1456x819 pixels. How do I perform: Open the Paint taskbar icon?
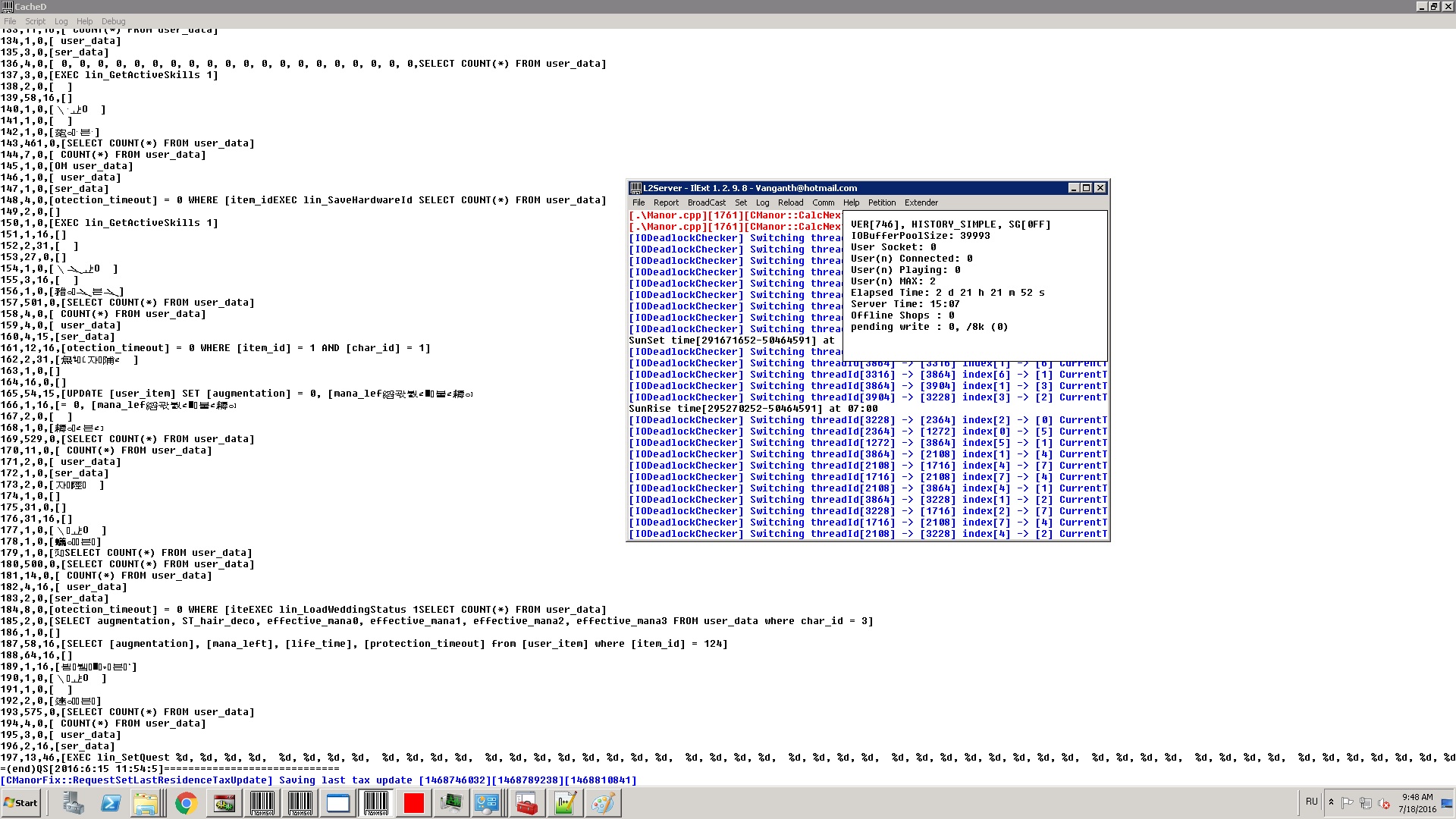coord(603,803)
